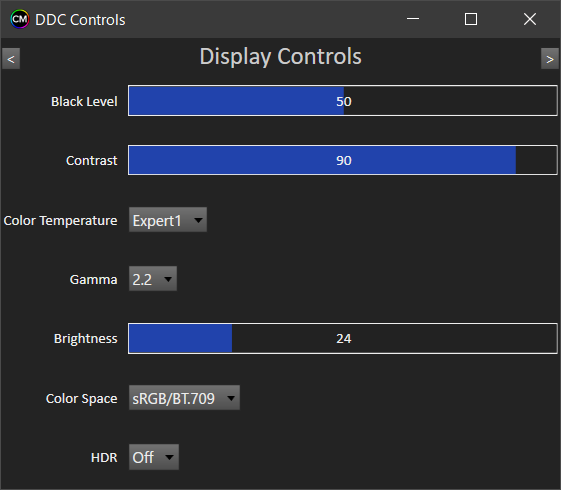Open the HDR Off dropdown

point(154,457)
